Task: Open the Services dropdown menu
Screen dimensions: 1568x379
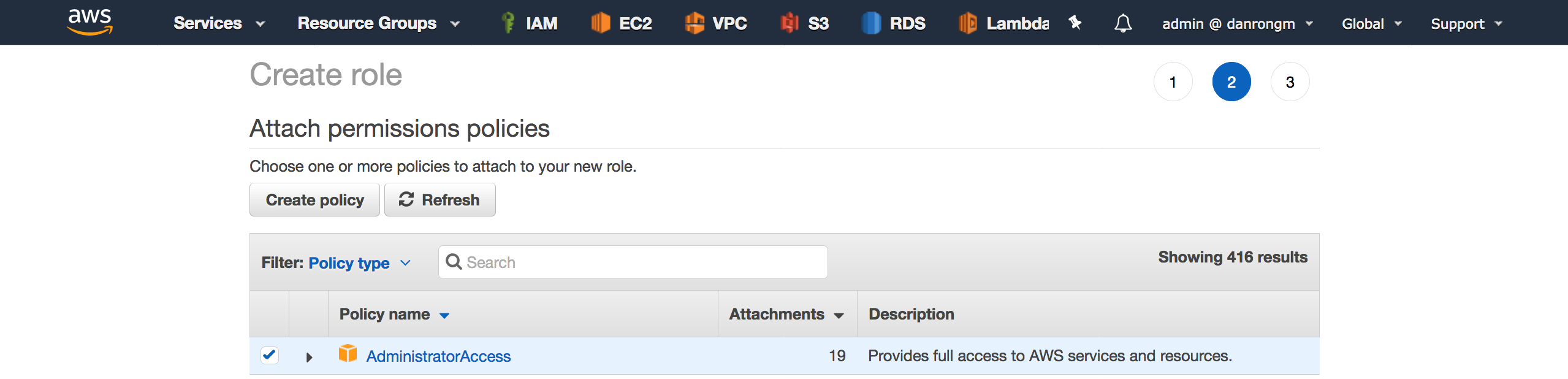Action: click(219, 23)
